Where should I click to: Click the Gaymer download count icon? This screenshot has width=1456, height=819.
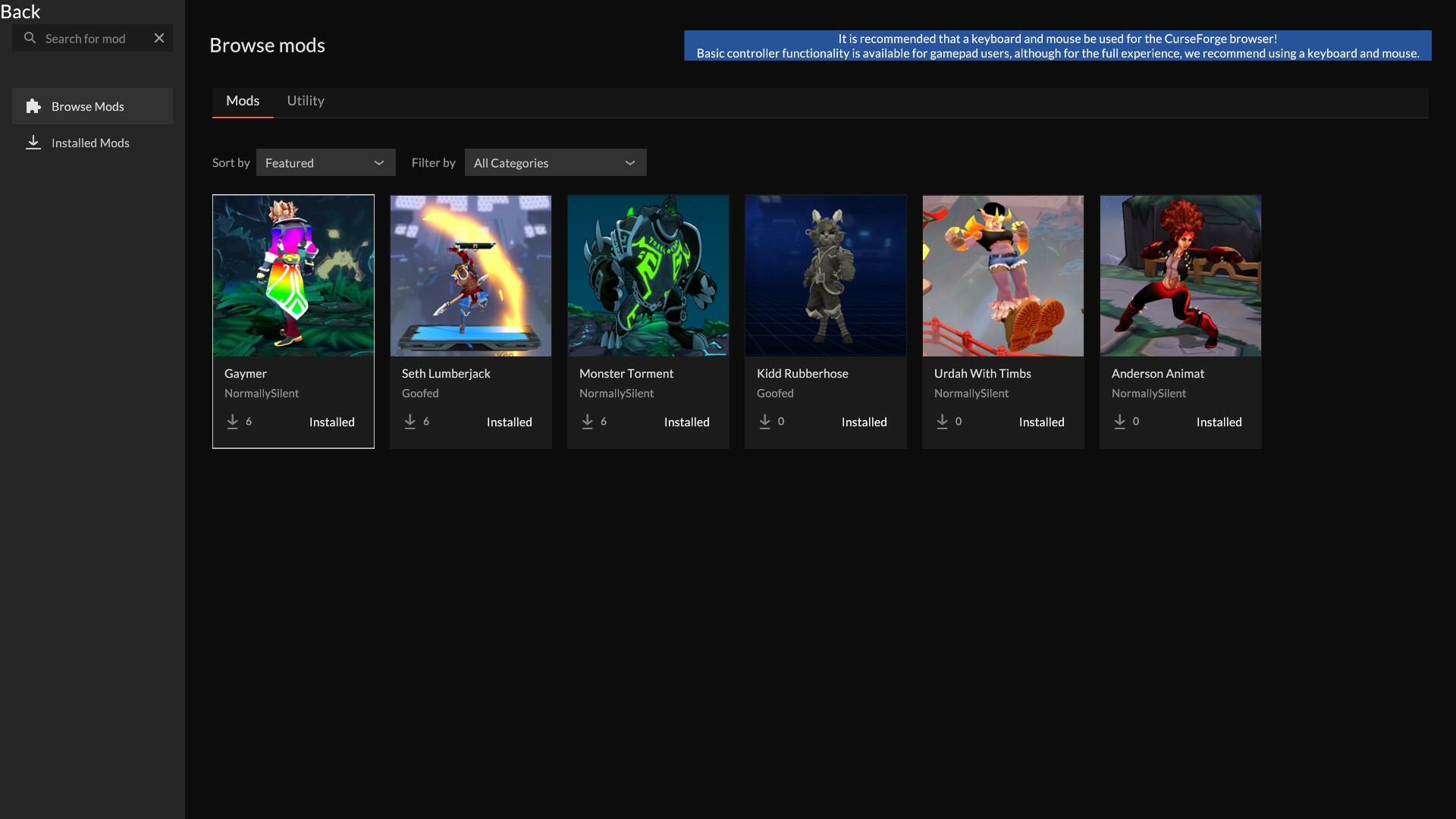tap(233, 422)
